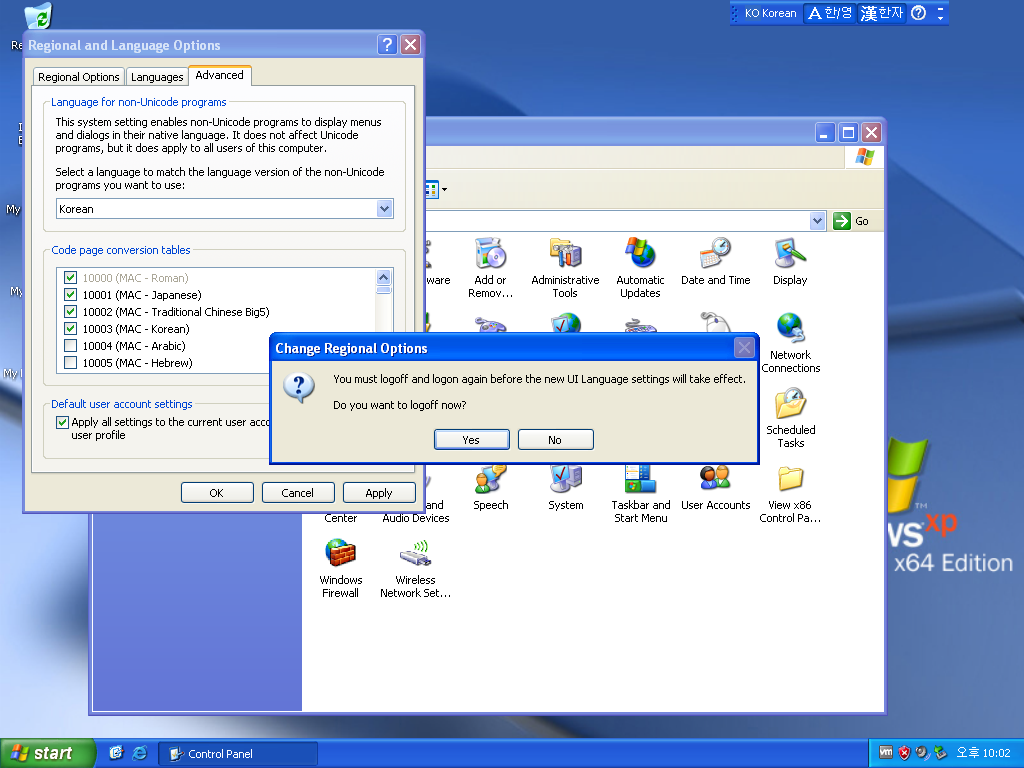Click the VMware tools tray icon
The image size is (1024, 768).
click(x=886, y=752)
